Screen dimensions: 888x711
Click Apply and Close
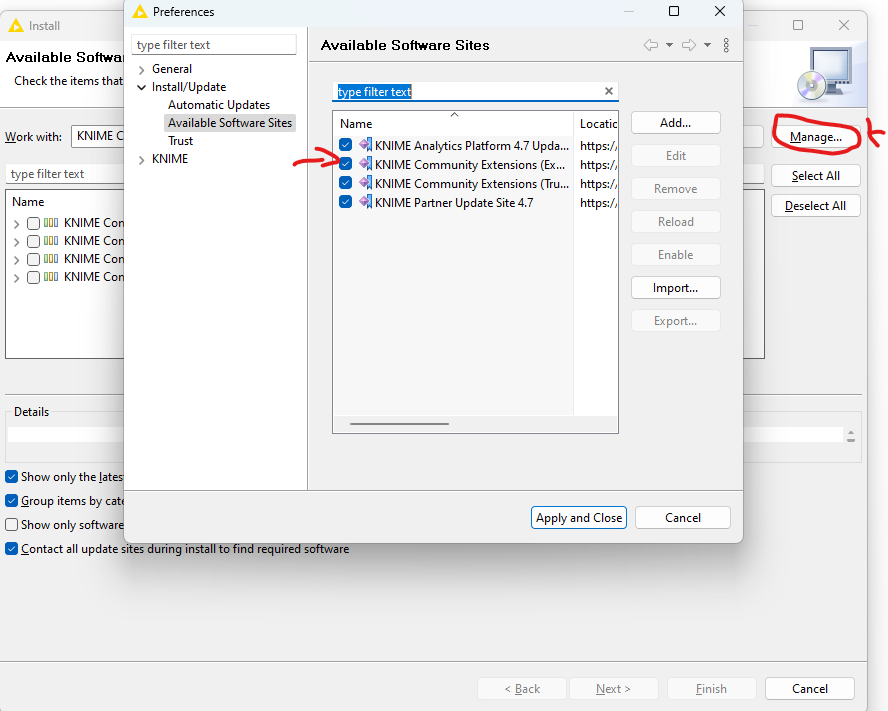pos(579,518)
